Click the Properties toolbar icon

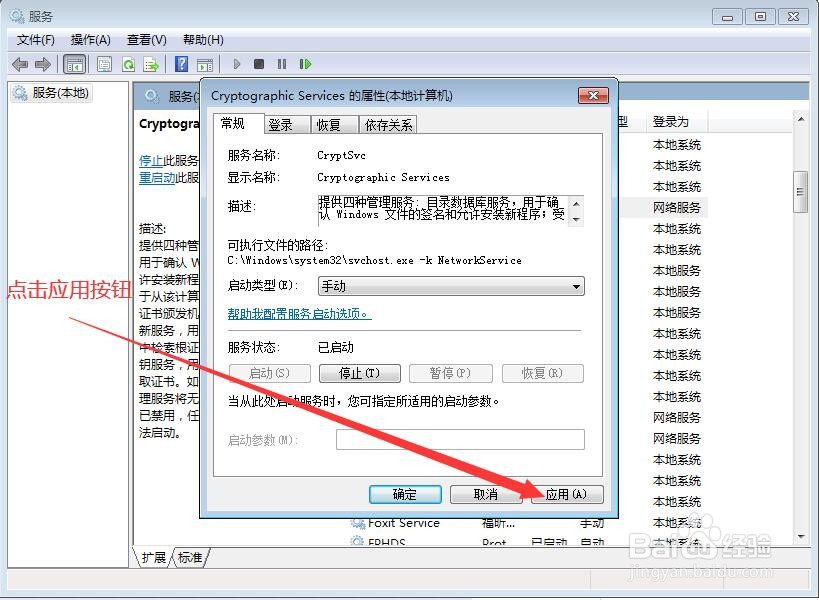point(104,64)
